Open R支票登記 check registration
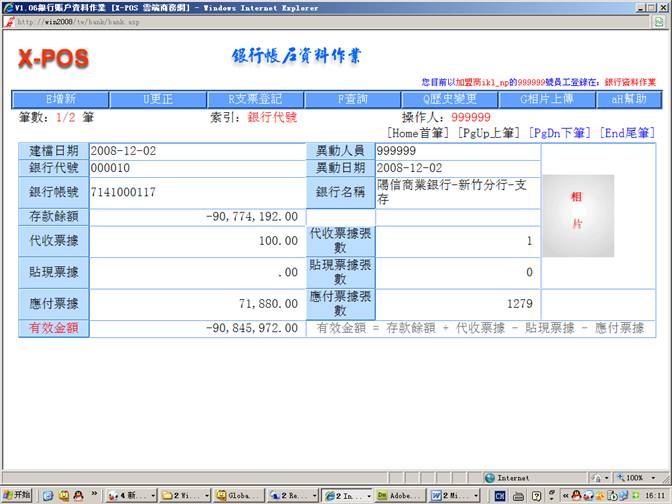Image resolution: width=672 pixels, height=504 pixels. click(x=255, y=99)
